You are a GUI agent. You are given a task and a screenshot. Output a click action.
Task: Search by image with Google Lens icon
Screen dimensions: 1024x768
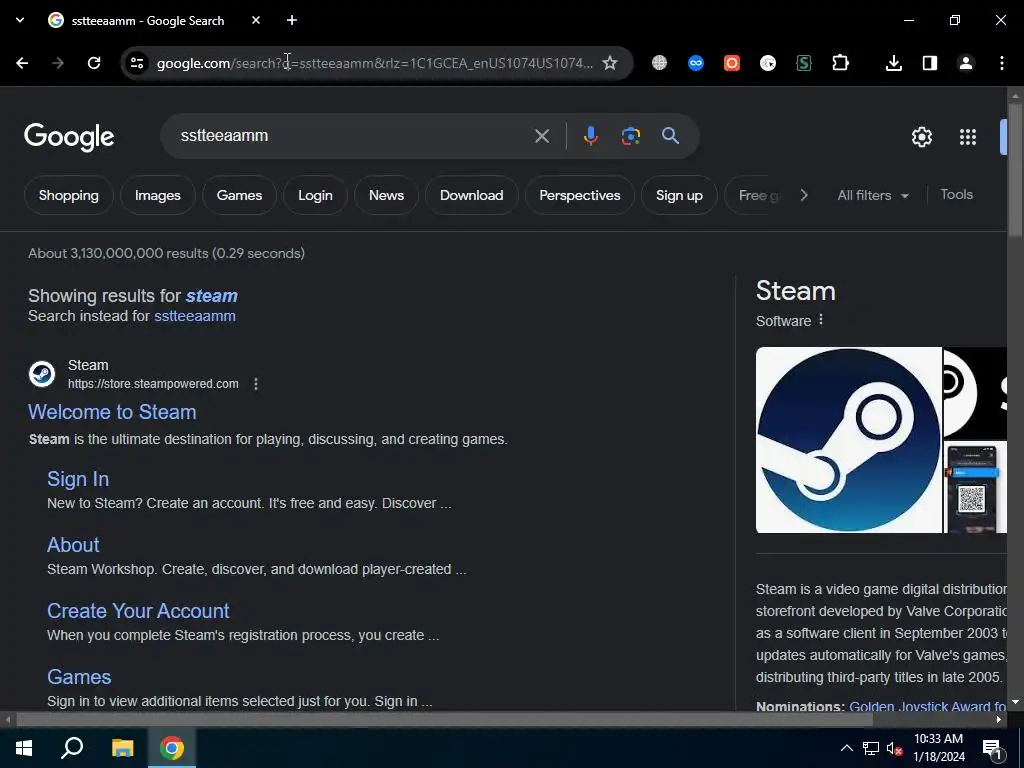631,136
